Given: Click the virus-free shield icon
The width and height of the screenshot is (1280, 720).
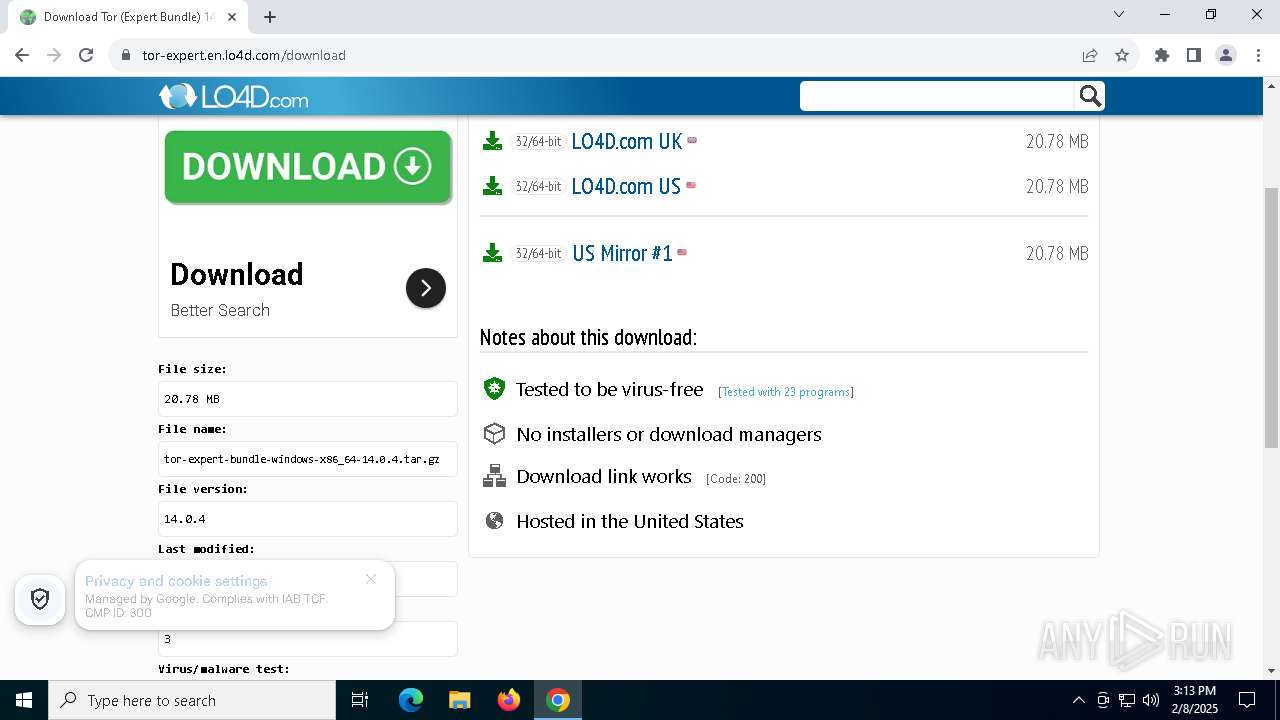Looking at the screenshot, I should tap(494, 389).
